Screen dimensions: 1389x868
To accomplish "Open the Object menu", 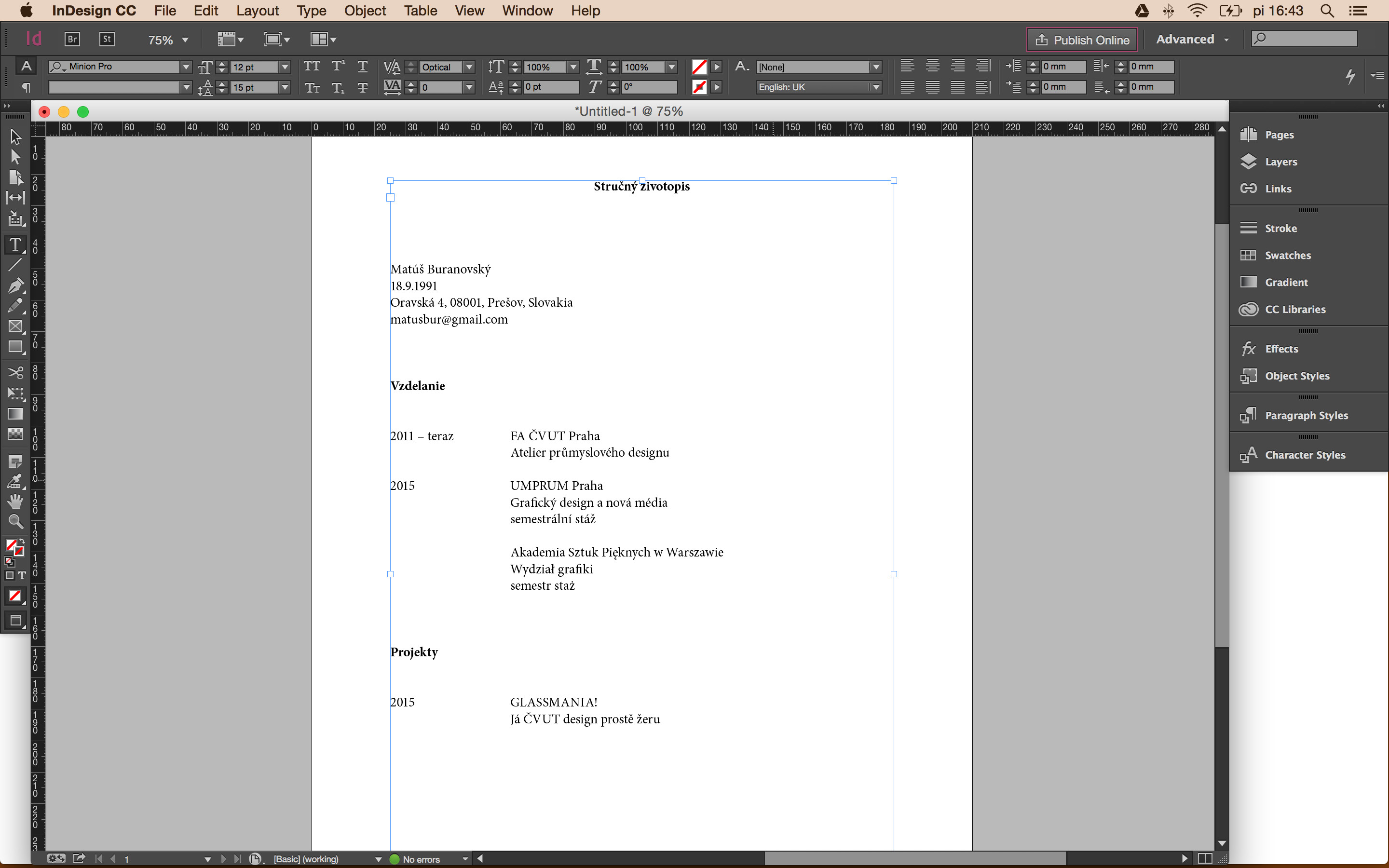I will pyautogui.click(x=365, y=10).
